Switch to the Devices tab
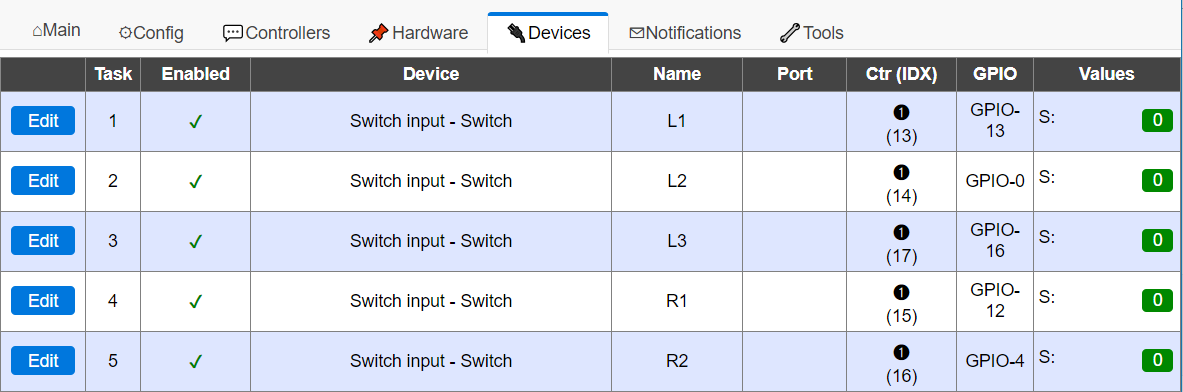Viewport: 1183px width, 392px height. [x=548, y=32]
